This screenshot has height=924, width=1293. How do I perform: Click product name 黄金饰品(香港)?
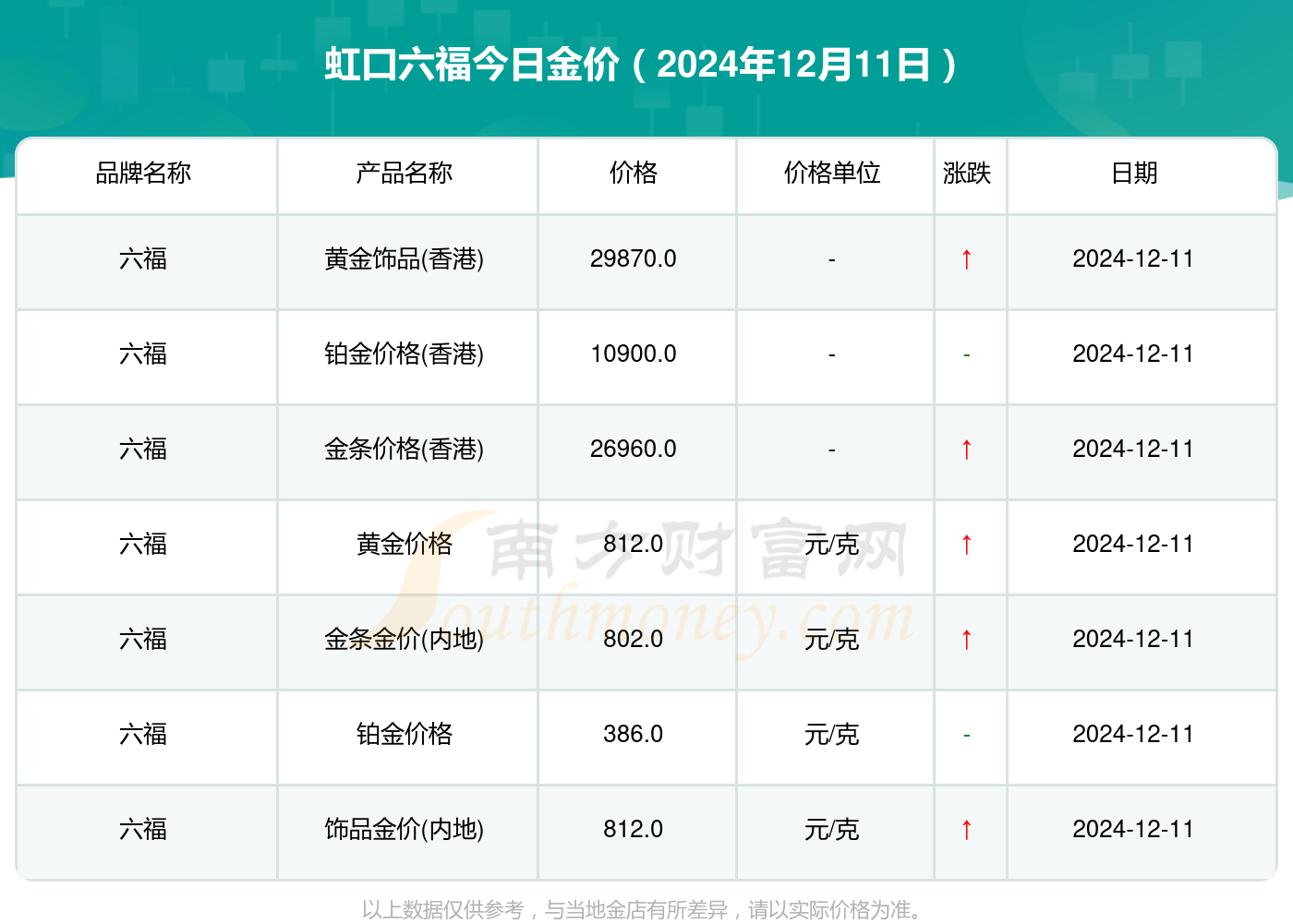(405, 258)
